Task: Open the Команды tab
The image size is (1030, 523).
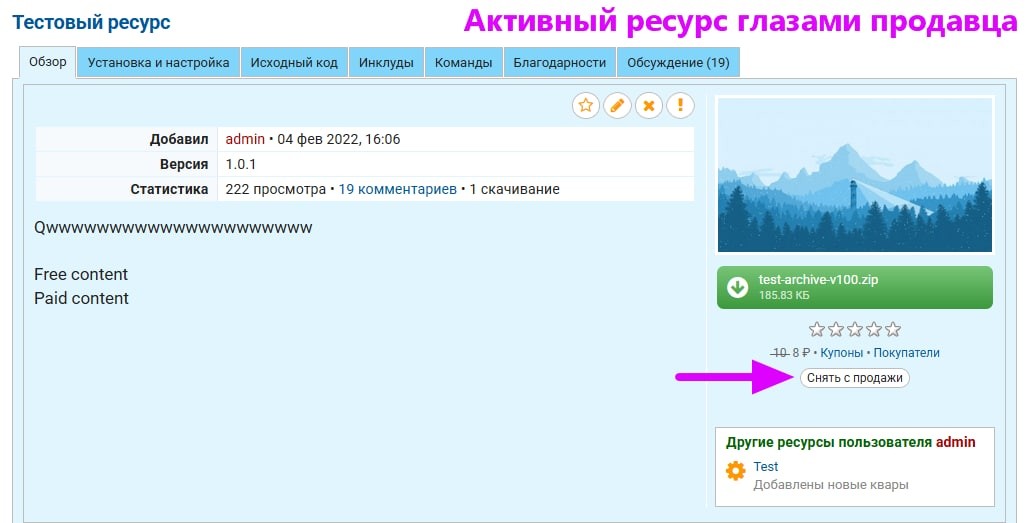Action: [x=463, y=62]
